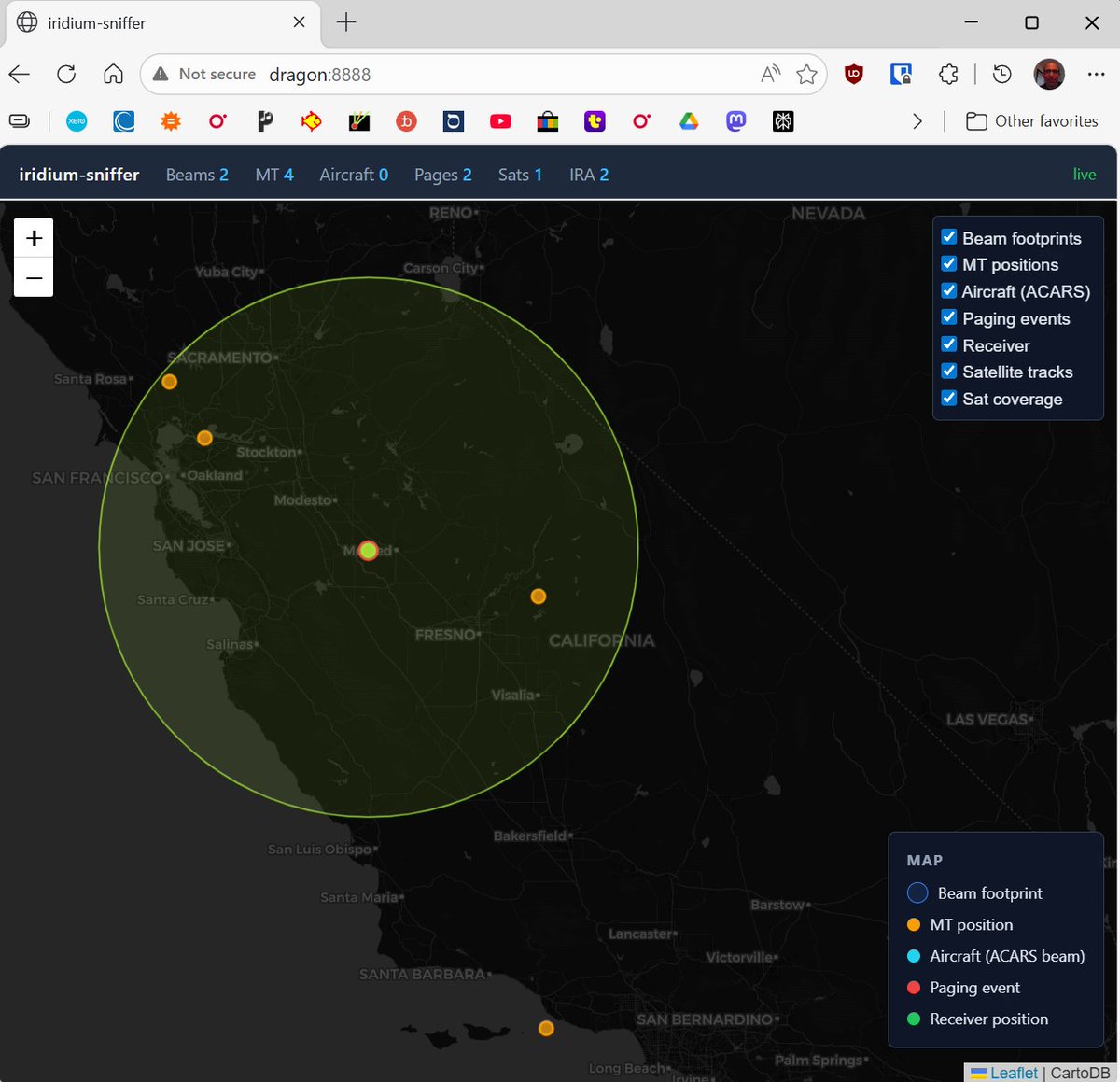Image resolution: width=1120 pixels, height=1082 pixels.
Task: Select the MT position marker near Santa Rosa
Action: click(x=169, y=382)
